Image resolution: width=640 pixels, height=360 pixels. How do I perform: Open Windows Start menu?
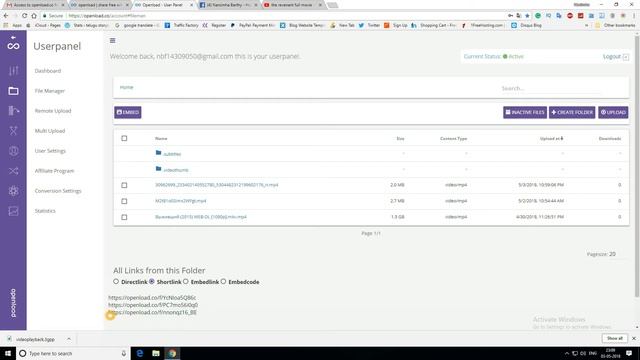click(x=8, y=353)
